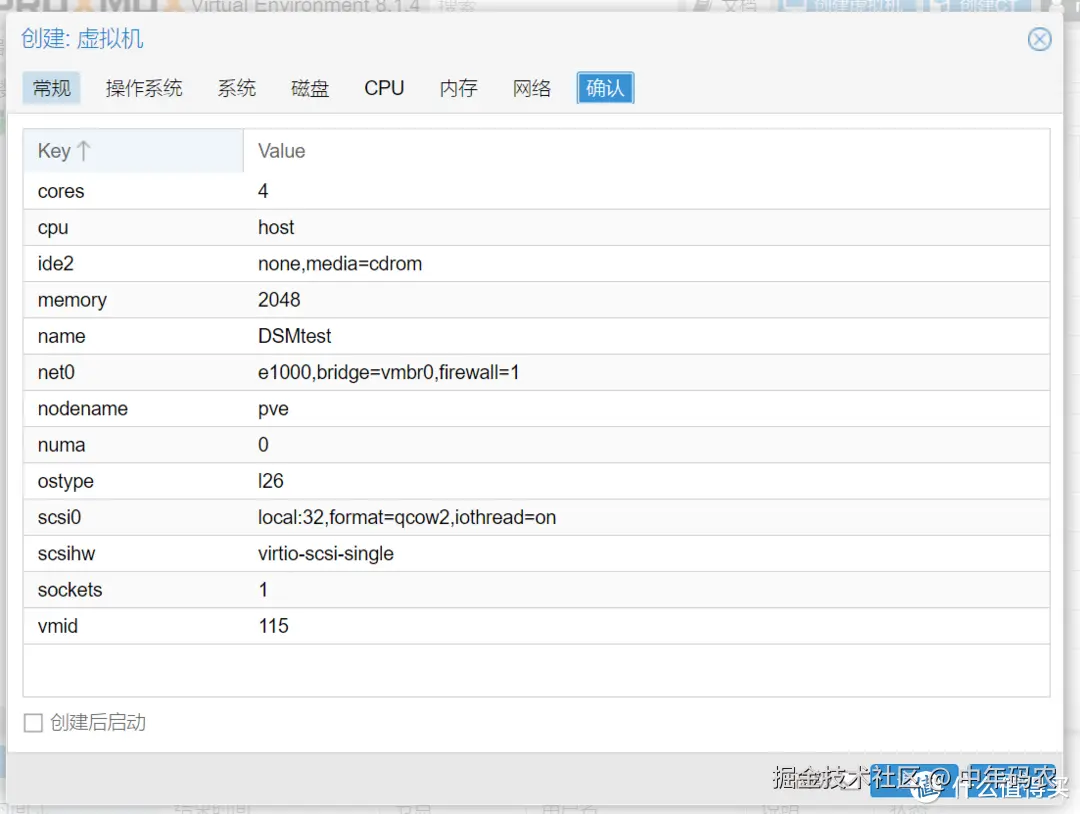
Task: Open the 网络 tab
Action: (x=532, y=88)
